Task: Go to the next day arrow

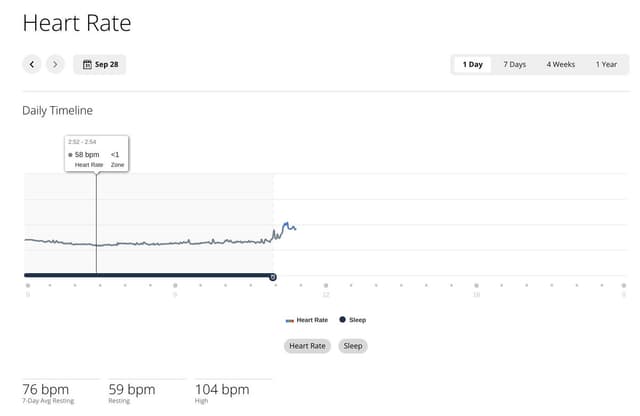Action: tap(55, 64)
